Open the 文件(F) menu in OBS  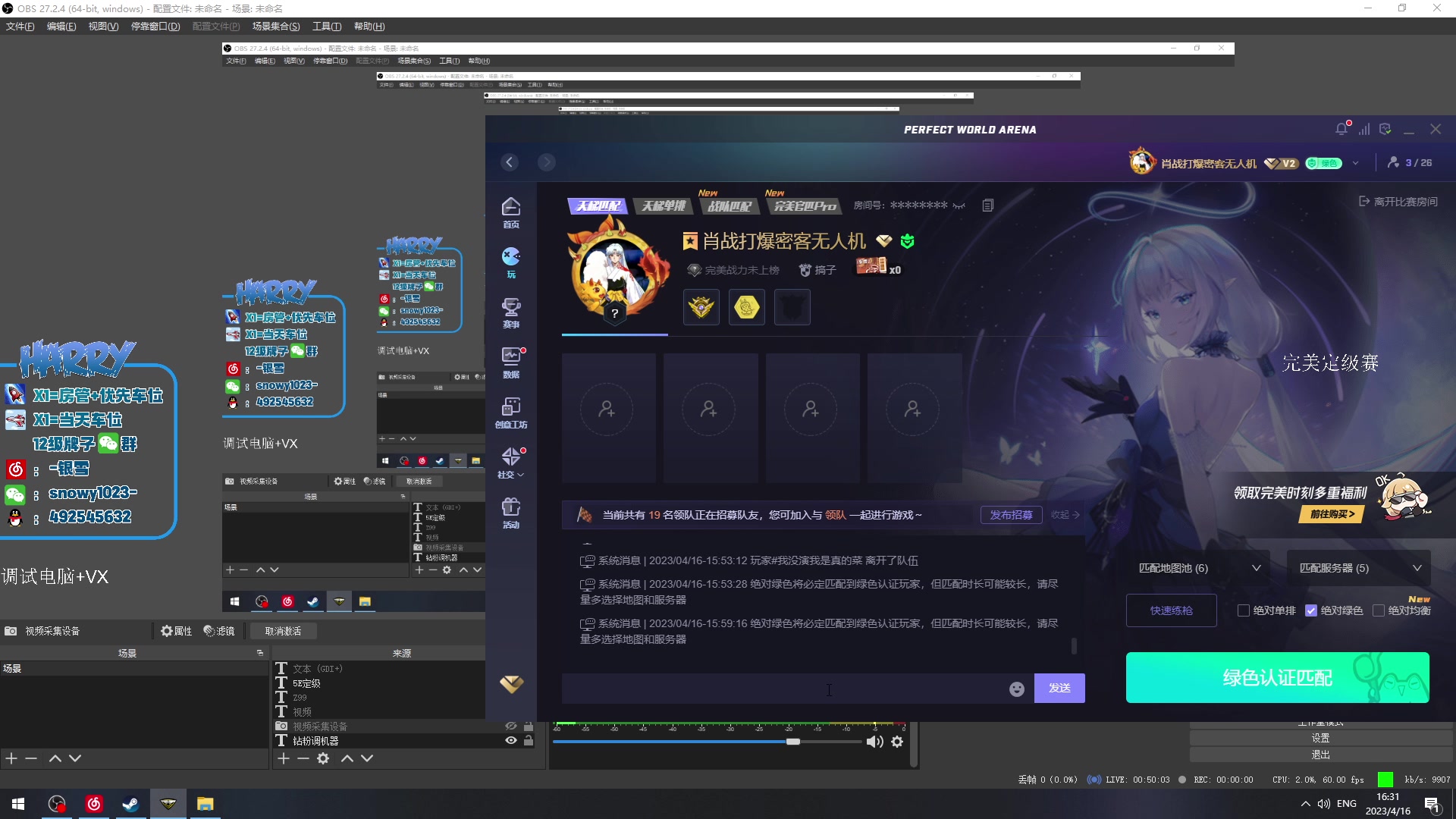click(x=20, y=27)
